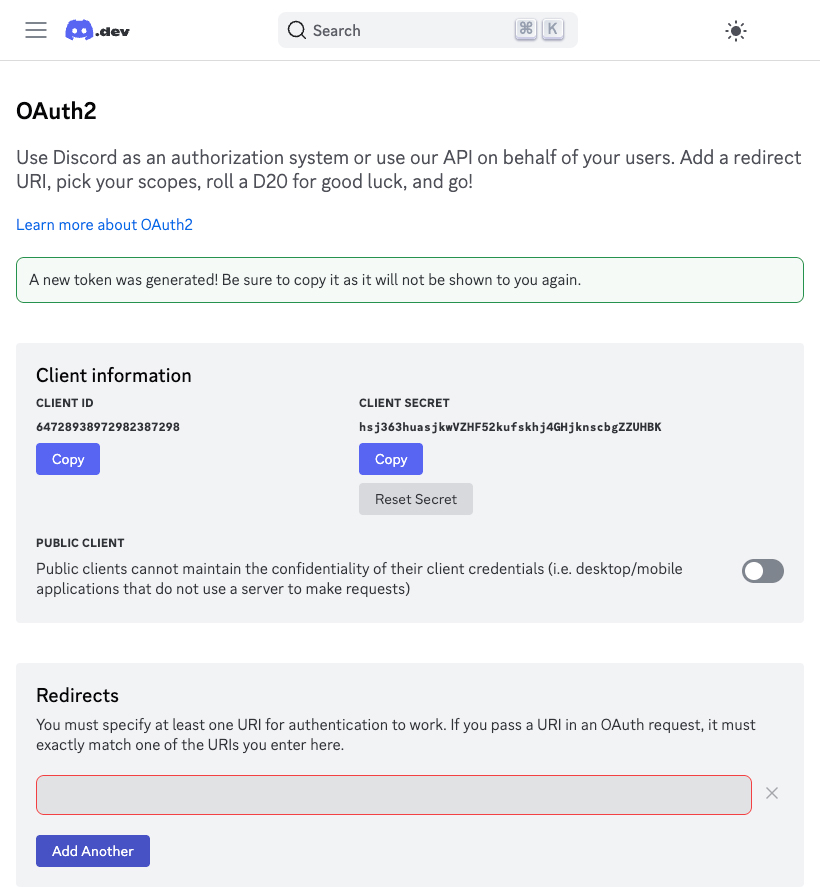Copy the Client ID
The height and width of the screenshot is (887, 820).
[68, 459]
